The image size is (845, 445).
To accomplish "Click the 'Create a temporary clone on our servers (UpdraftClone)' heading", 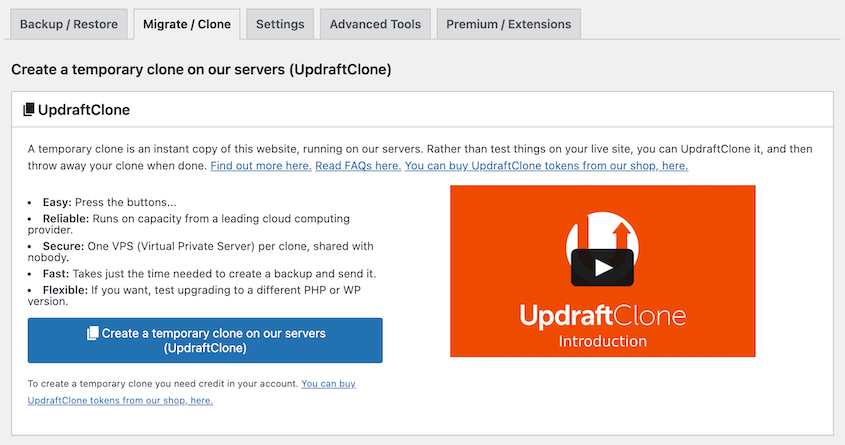I will [x=201, y=69].
